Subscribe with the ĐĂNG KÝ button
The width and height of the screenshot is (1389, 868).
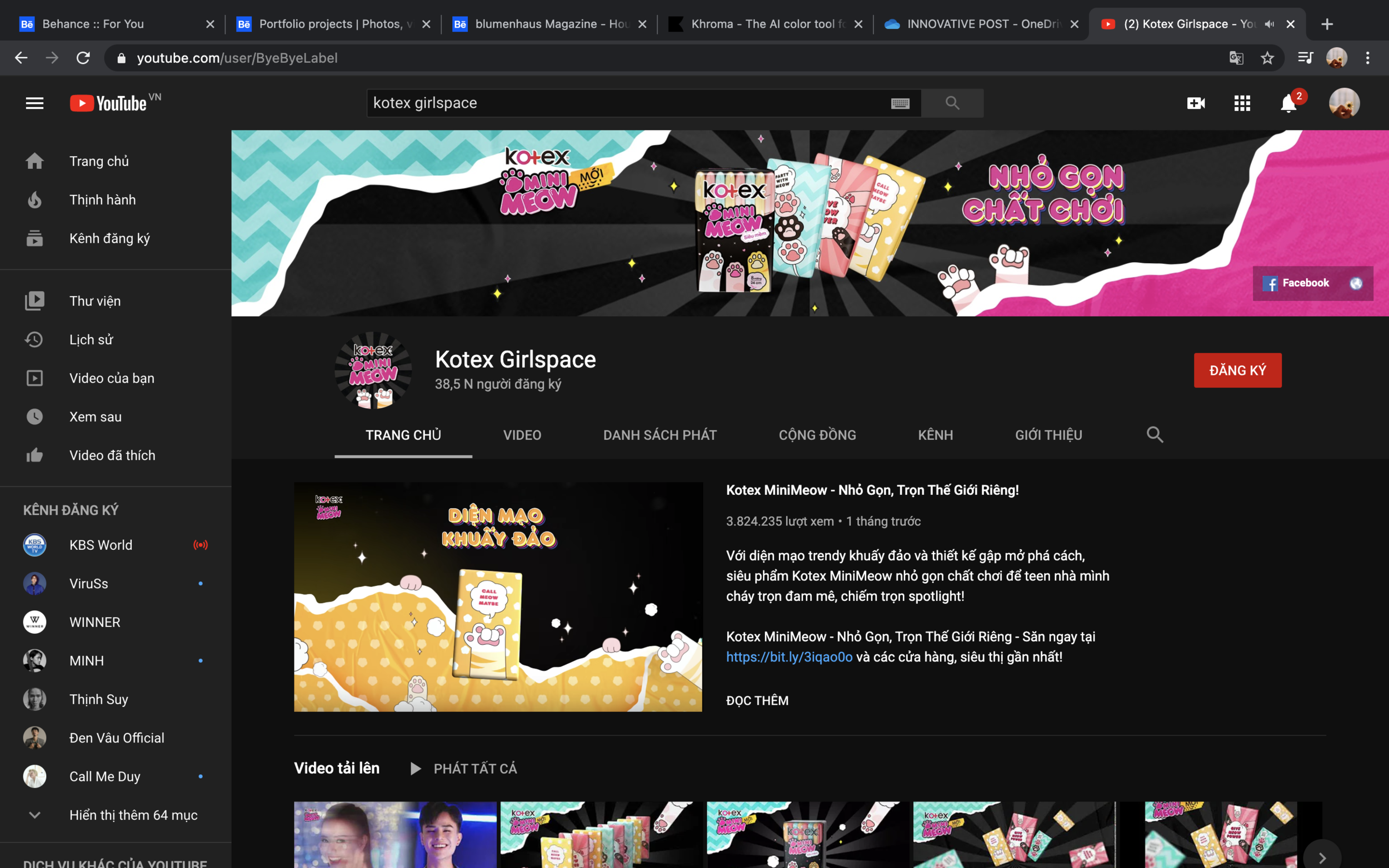(1237, 370)
